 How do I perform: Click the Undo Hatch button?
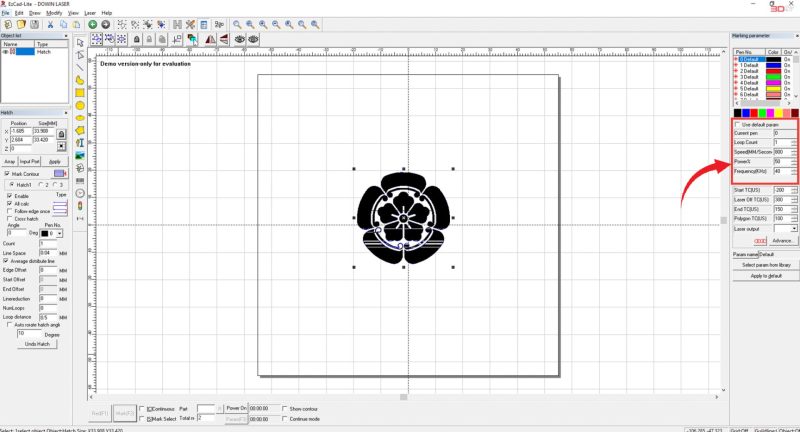(x=37, y=344)
